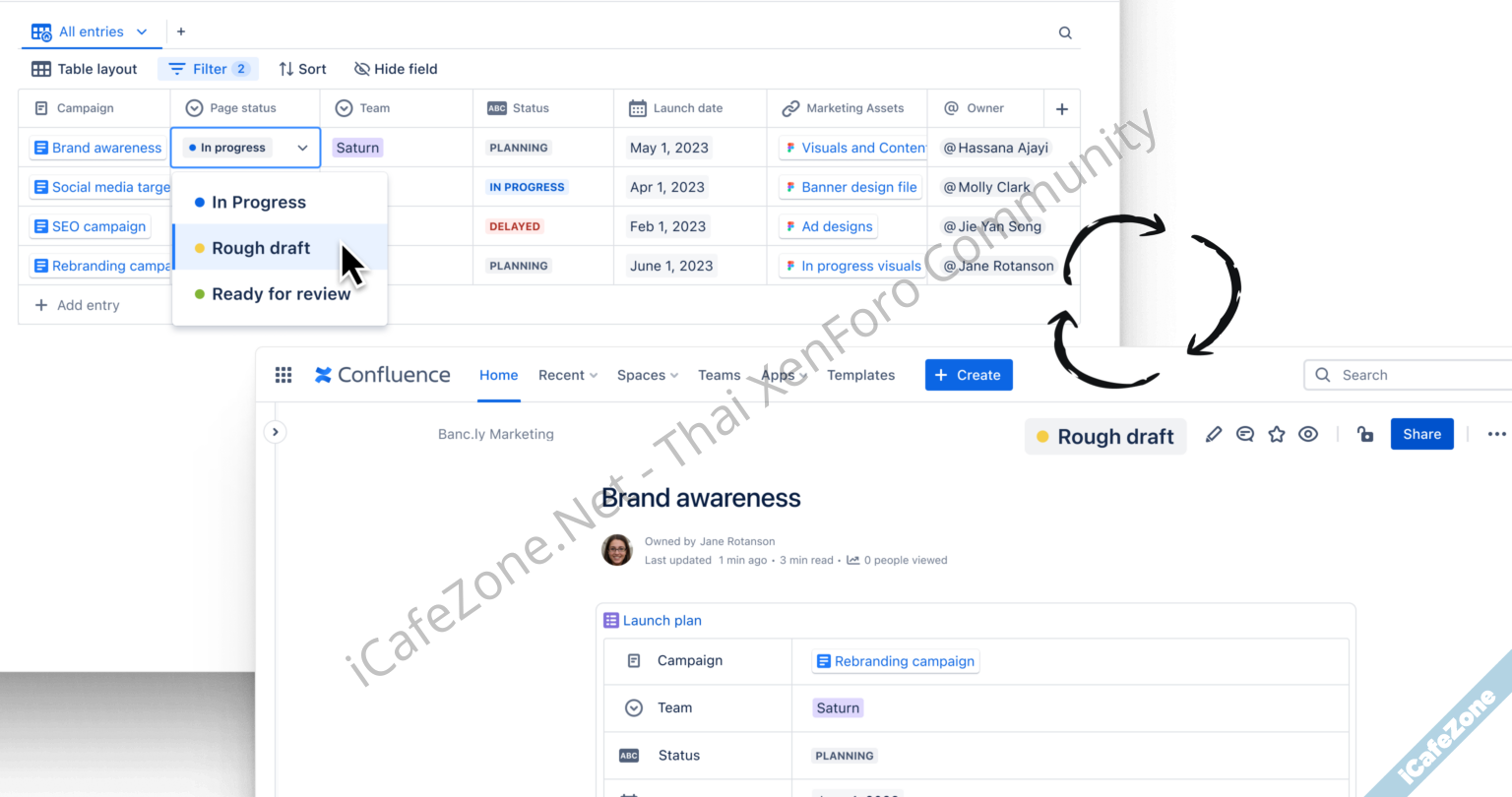The height and width of the screenshot is (797, 1512).
Task: Expand the sidebar with the chevron arrow
Action: [276, 432]
